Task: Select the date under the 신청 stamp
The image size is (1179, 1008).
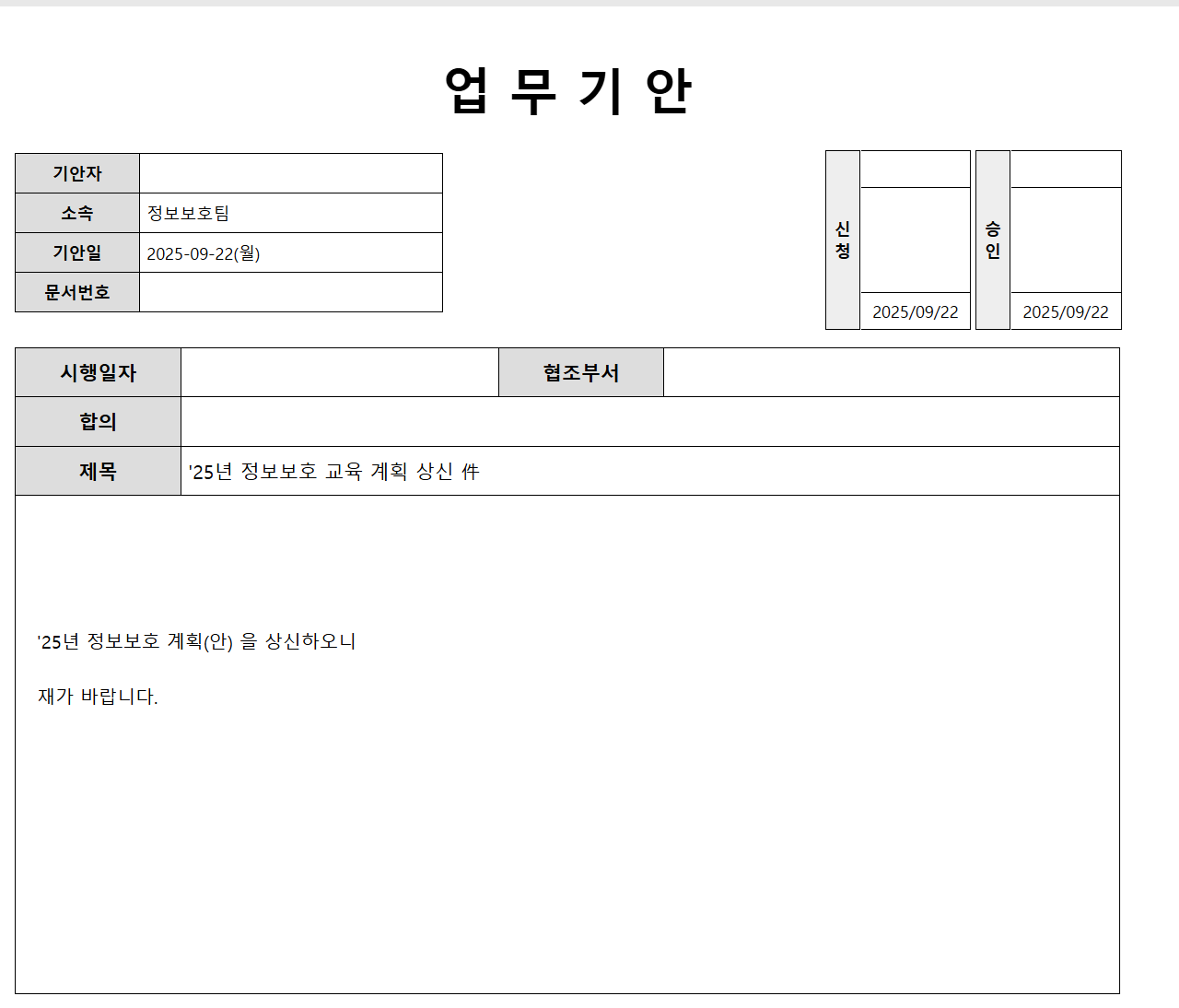Action: (915, 312)
